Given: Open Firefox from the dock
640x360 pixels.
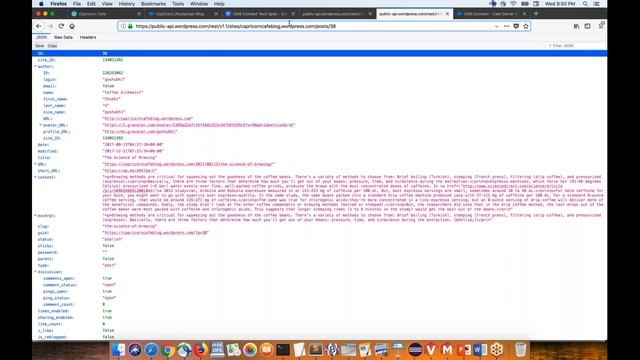Looking at the screenshot, I should point(200,350).
